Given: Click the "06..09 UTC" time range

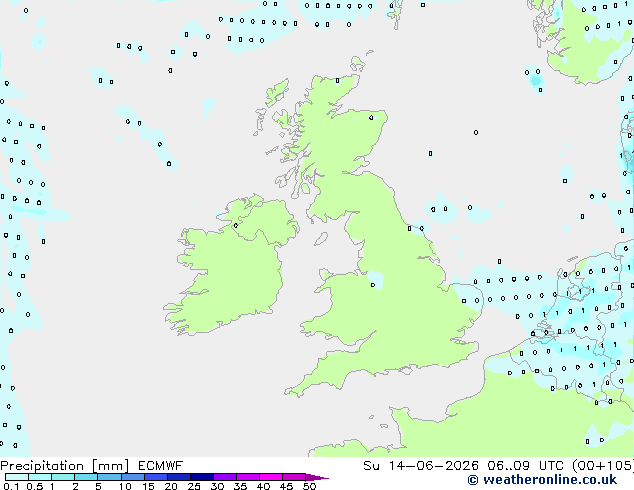Looking at the screenshot, I should coord(525,466).
